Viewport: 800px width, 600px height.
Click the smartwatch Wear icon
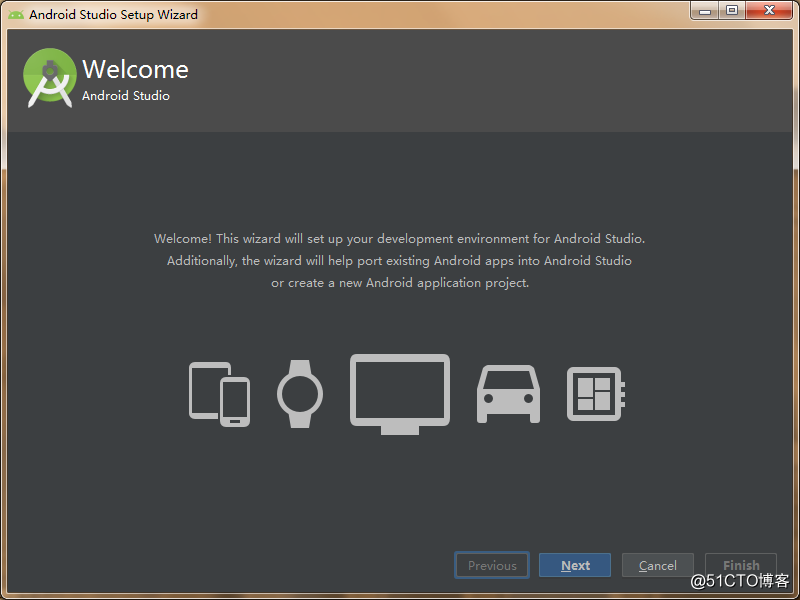pos(300,394)
